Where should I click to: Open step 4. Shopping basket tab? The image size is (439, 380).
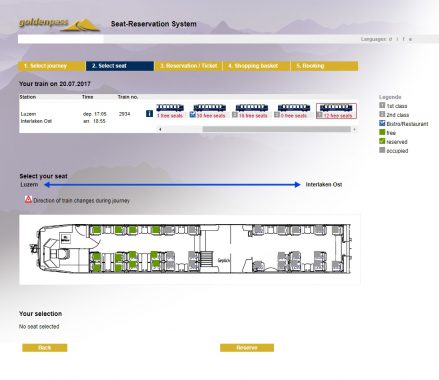256,66
